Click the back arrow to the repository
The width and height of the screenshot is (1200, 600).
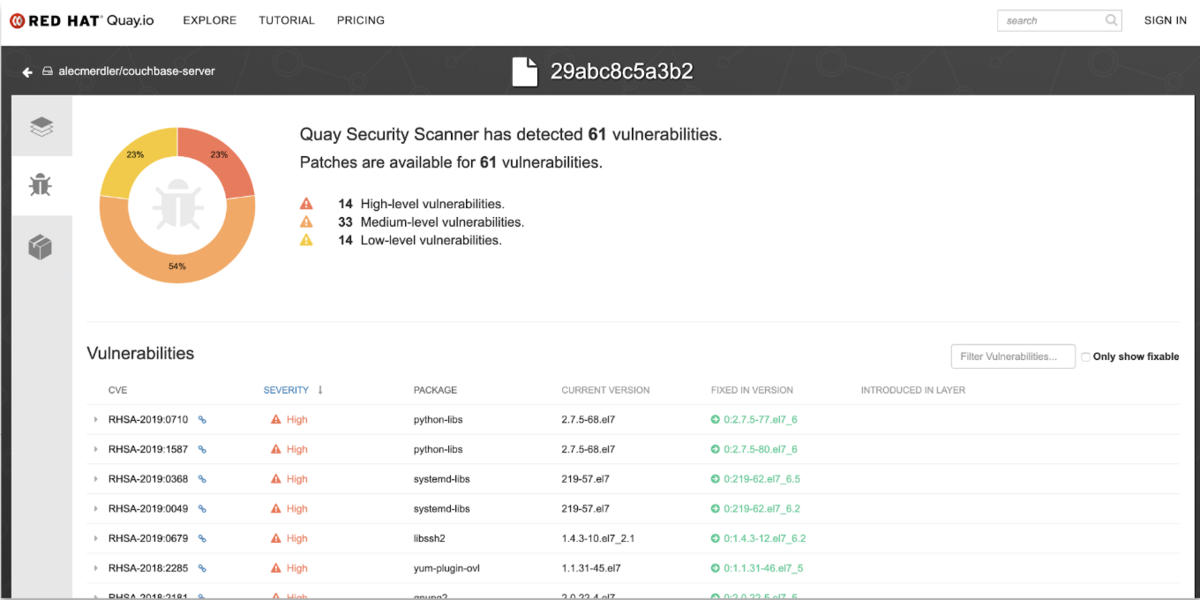point(28,72)
